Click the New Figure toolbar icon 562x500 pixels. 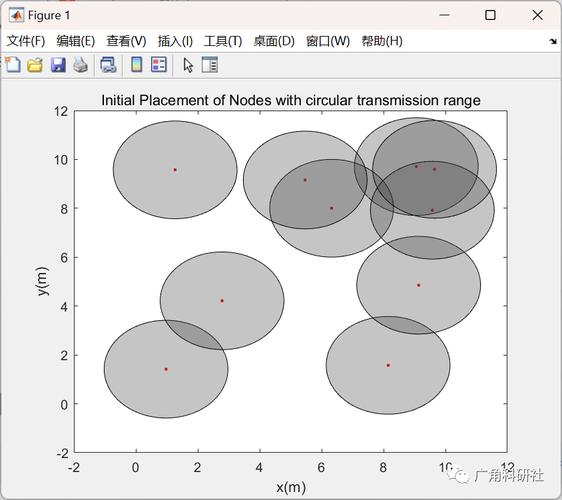(13, 65)
